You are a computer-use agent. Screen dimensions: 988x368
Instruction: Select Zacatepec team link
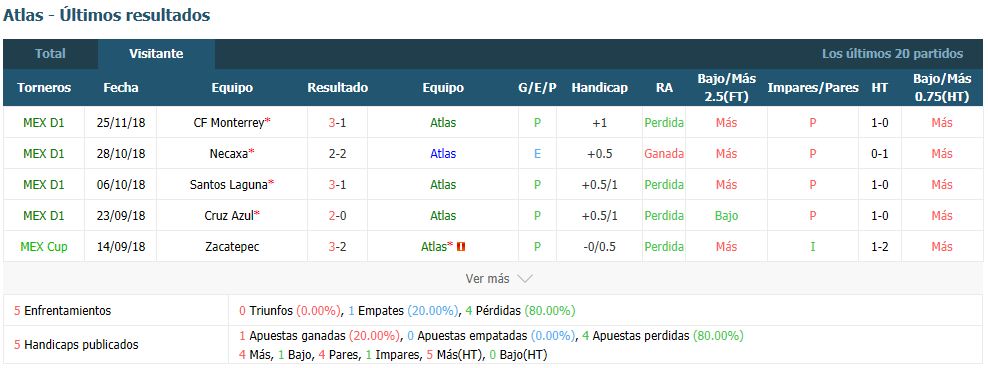[x=232, y=247]
